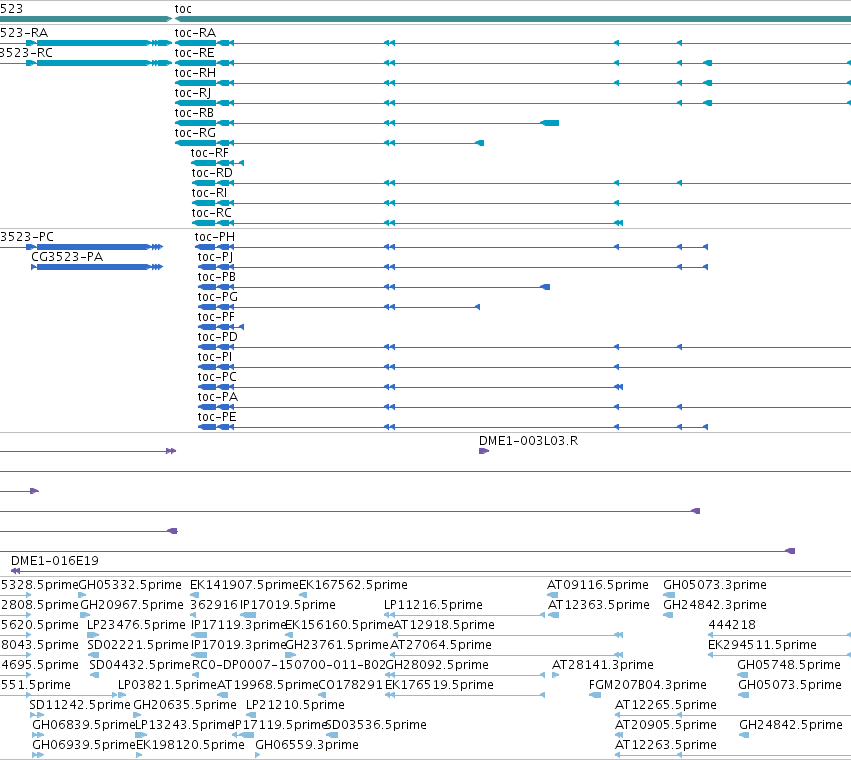The image size is (851, 760).
Task: Click the RC0-DP0007-150700-011-B02 label
Action: point(289,665)
